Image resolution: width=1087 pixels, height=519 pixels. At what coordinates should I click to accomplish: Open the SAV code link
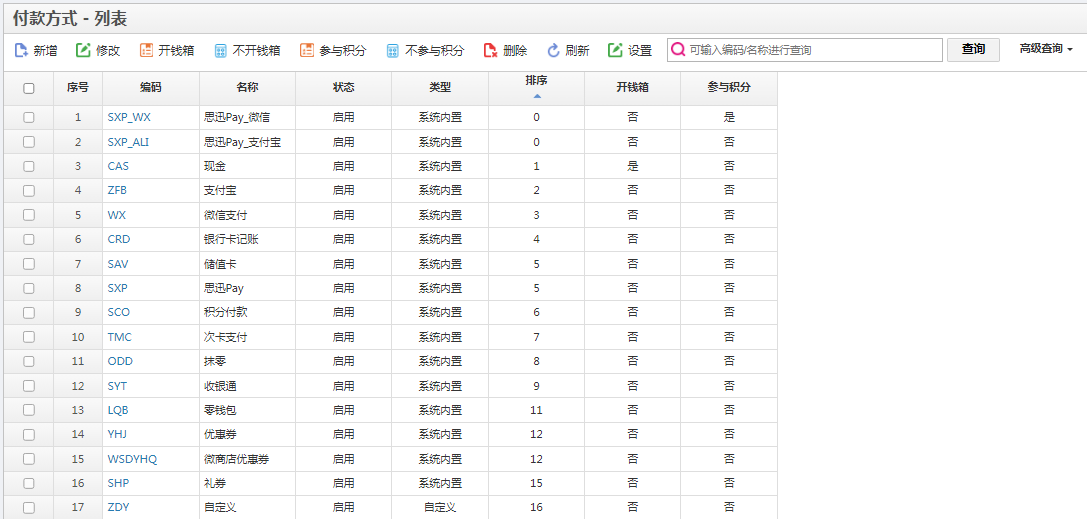click(118, 264)
